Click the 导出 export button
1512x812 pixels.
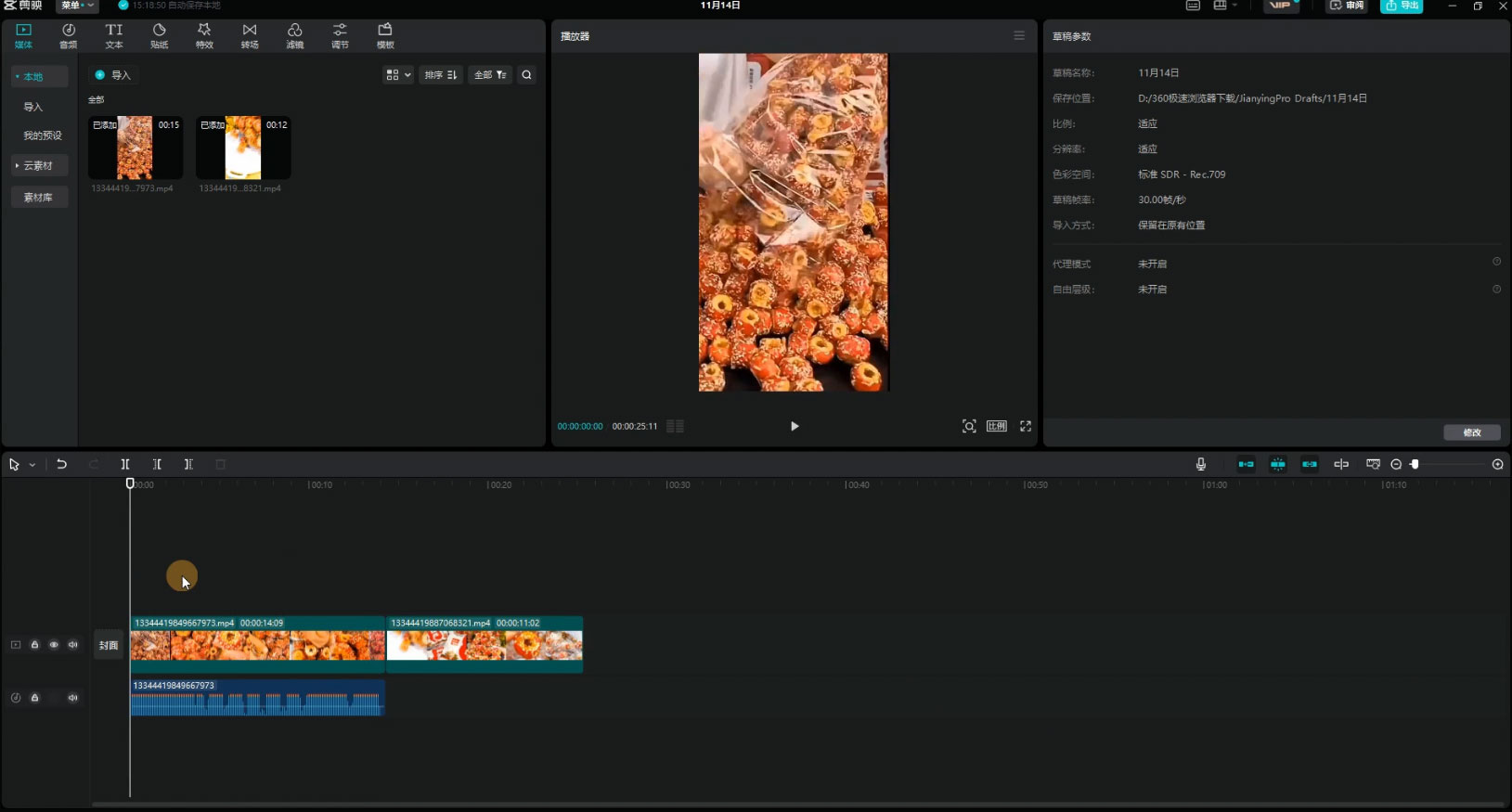tap(1401, 6)
